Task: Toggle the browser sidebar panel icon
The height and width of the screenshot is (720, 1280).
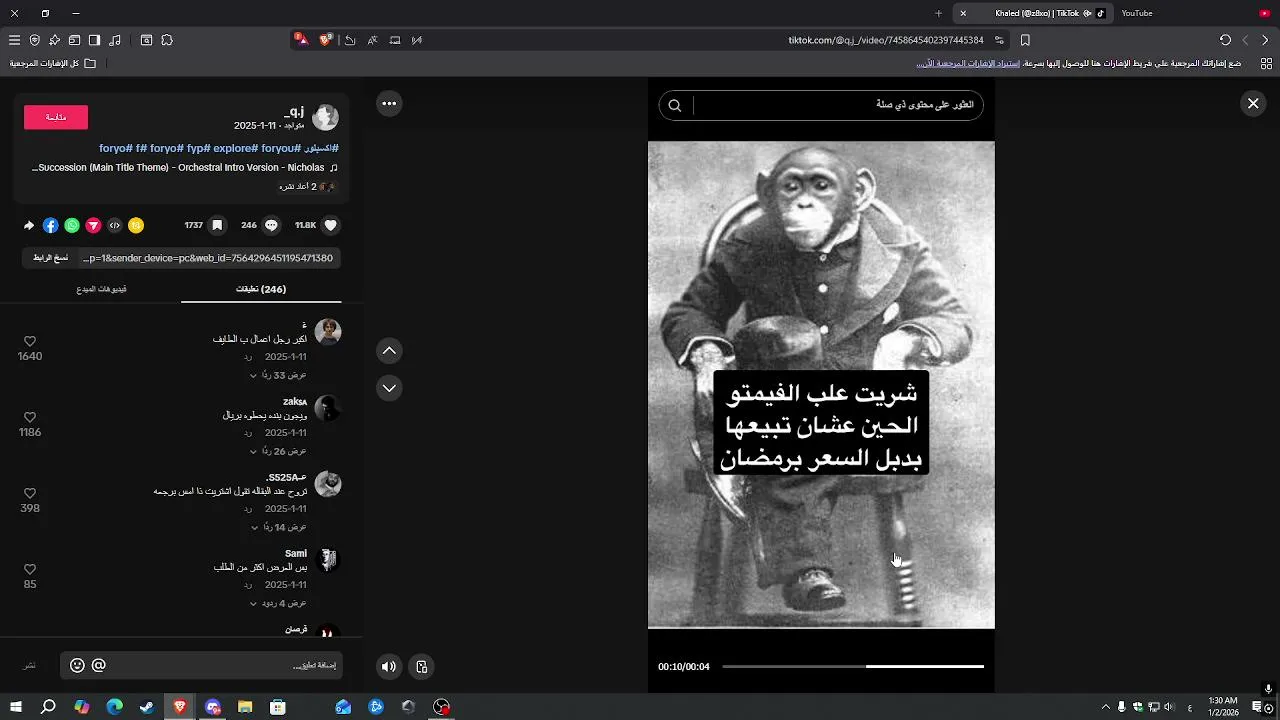Action: pyautogui.click(x=94, y=40)
